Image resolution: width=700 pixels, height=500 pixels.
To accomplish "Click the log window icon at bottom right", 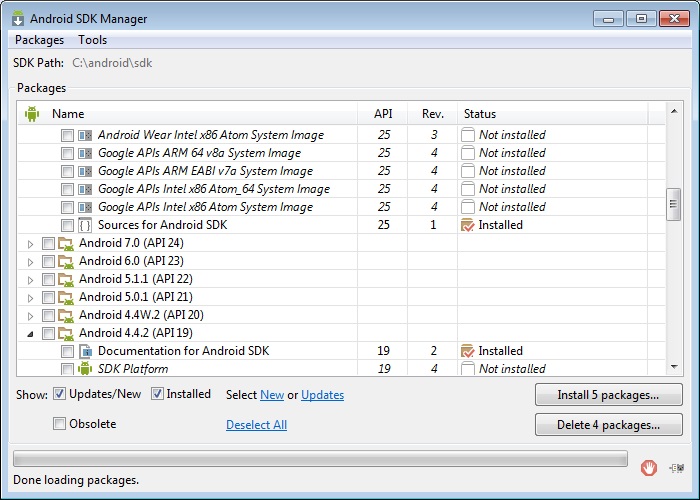I will click(x=677, y=467).
